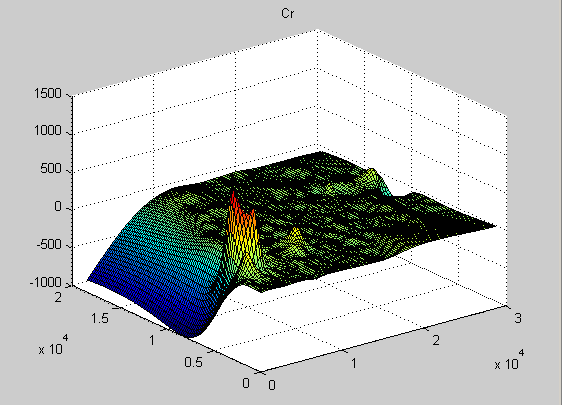The image size is (562, 405).
Task: Select the 0.5 tick label on left horizontal axis
Action: (x=194, y=362)
